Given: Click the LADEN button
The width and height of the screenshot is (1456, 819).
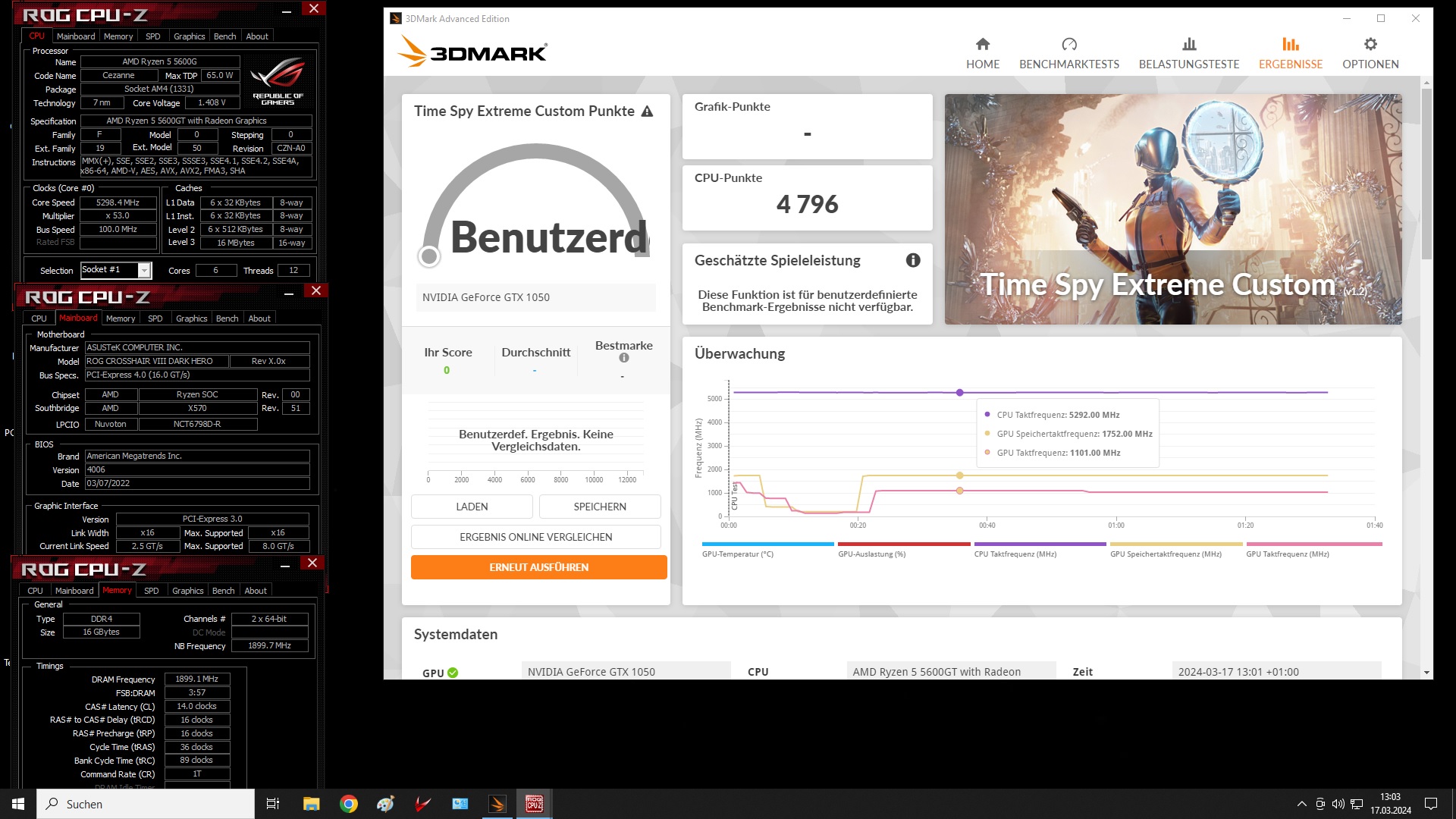Looking at the screenshot, I should point(472,507).
